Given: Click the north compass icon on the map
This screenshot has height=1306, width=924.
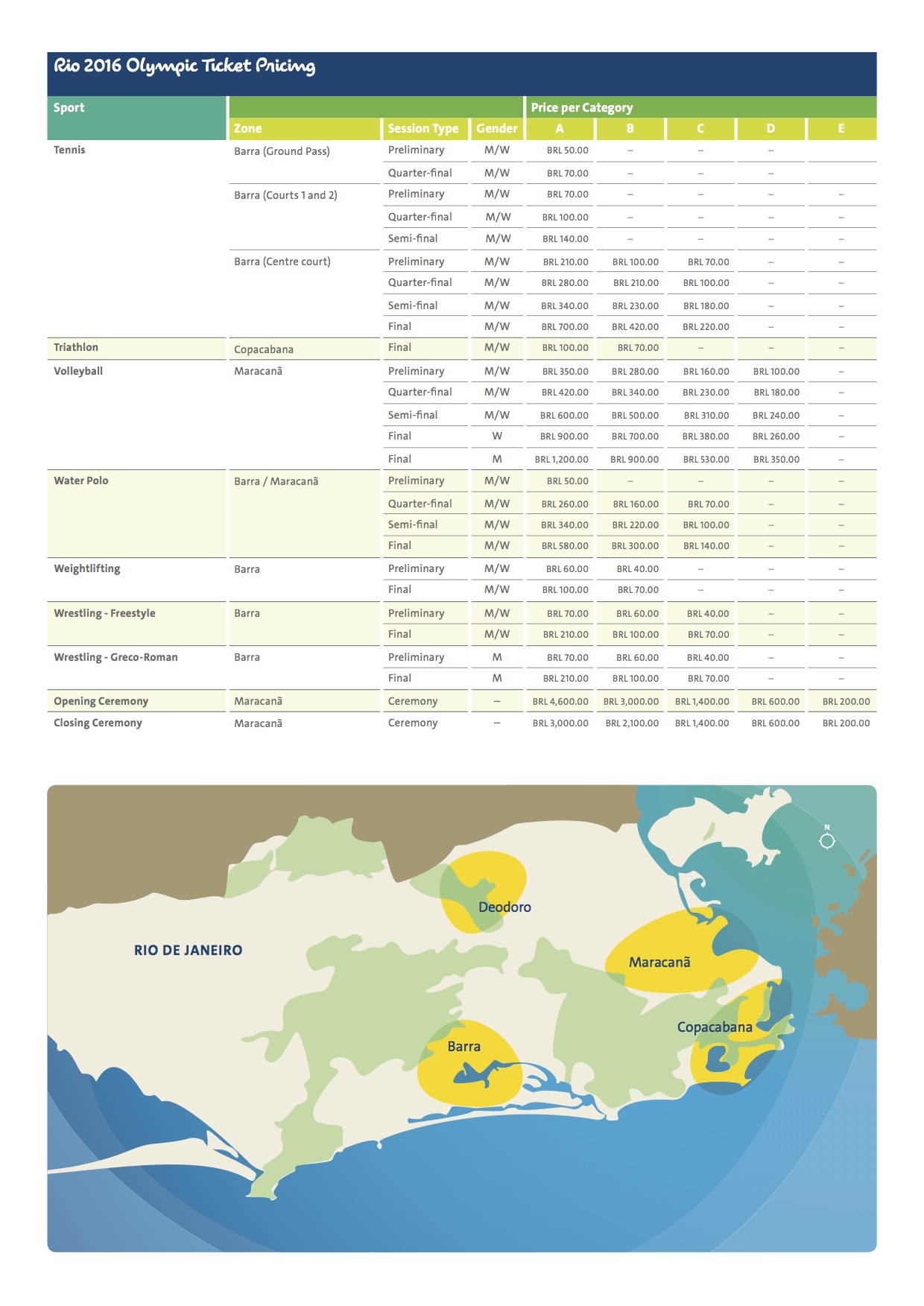Looking at the screenshot, I should (826, 840).
